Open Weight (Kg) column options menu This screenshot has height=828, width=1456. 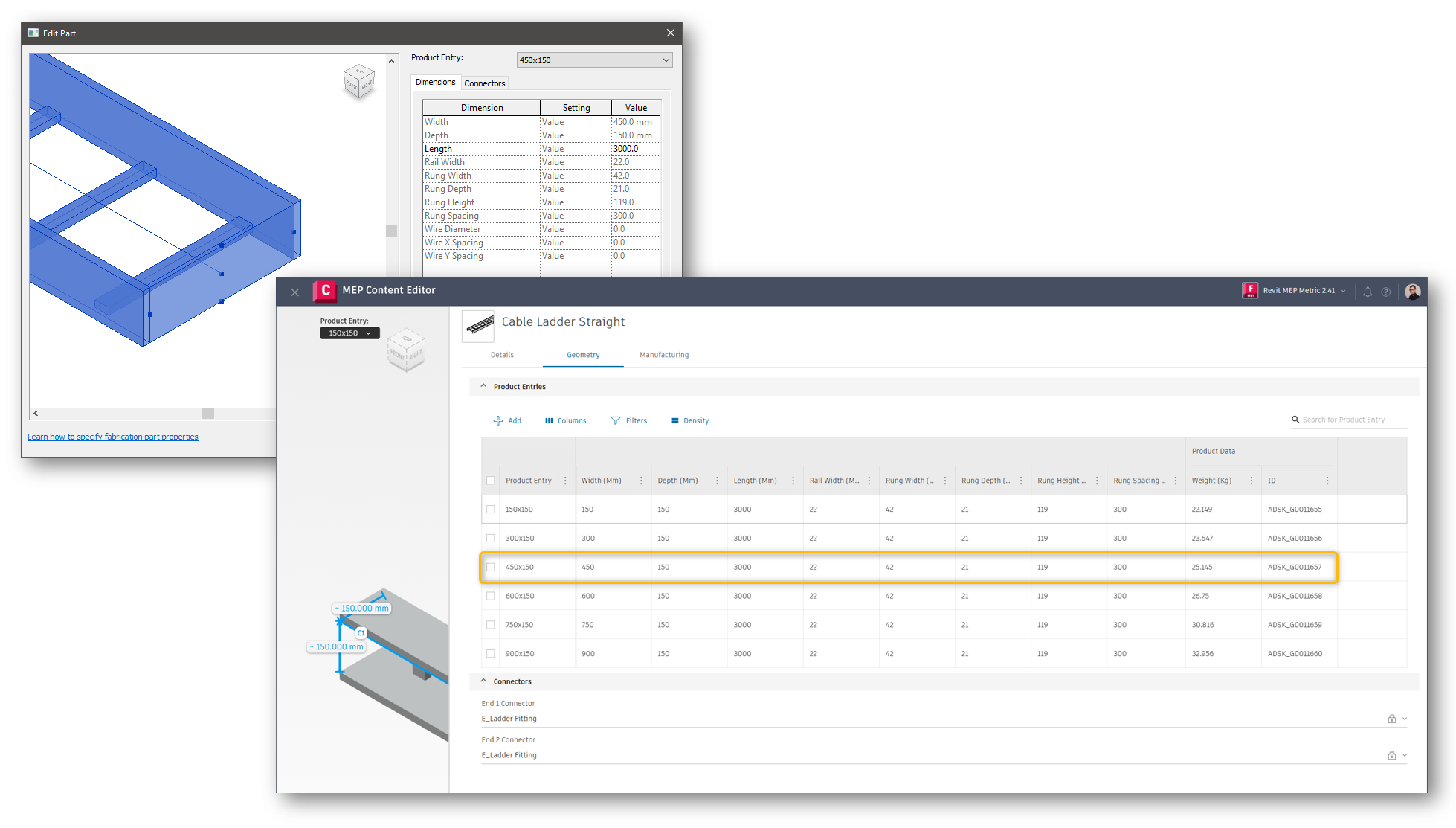tap(1252, 481)
